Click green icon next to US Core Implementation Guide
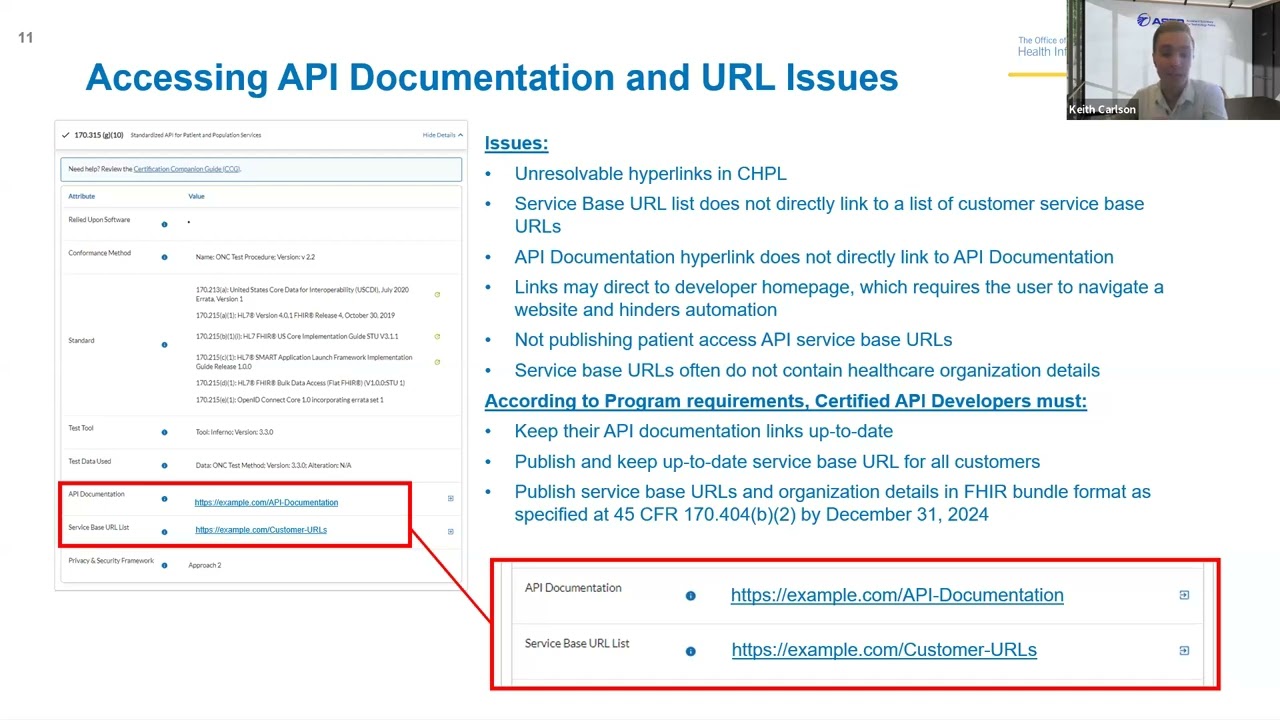This screenshot has height=720, width=1280. (437, 336)
